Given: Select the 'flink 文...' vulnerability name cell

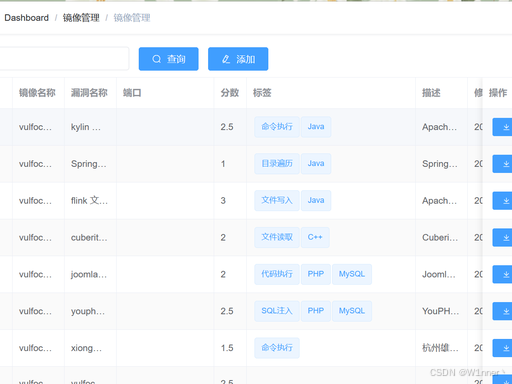Looking at the screenshot, I should click(x=89, y=201).
